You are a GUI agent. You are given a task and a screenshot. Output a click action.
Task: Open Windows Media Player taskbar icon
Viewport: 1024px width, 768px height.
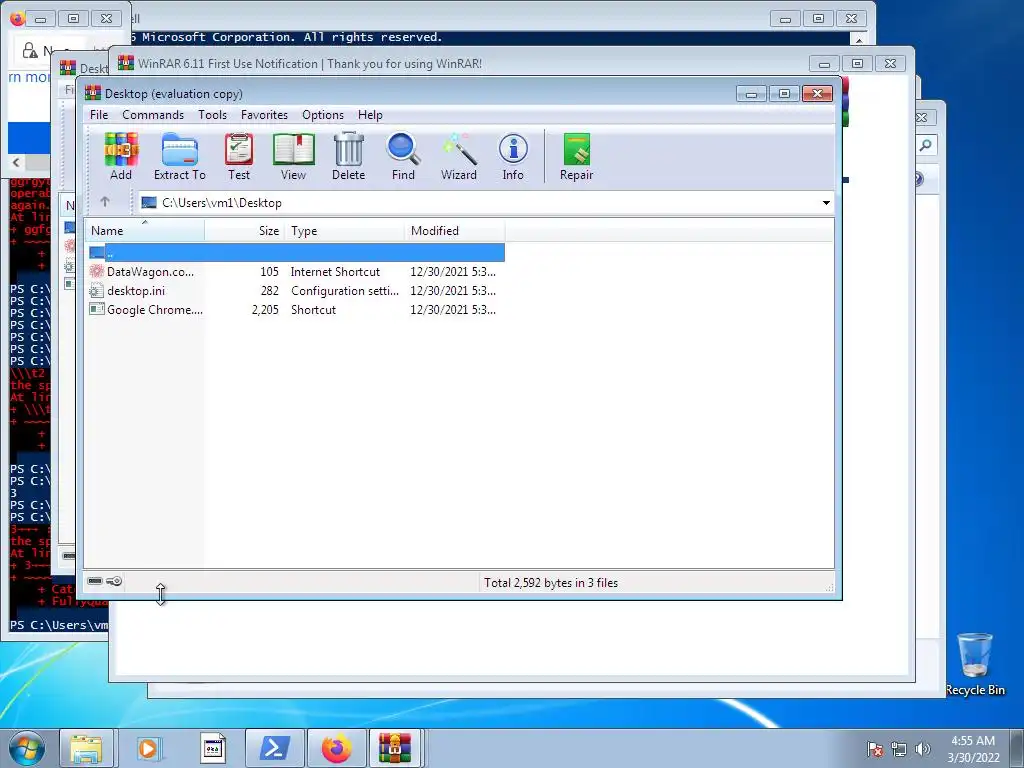click(148, 748)
